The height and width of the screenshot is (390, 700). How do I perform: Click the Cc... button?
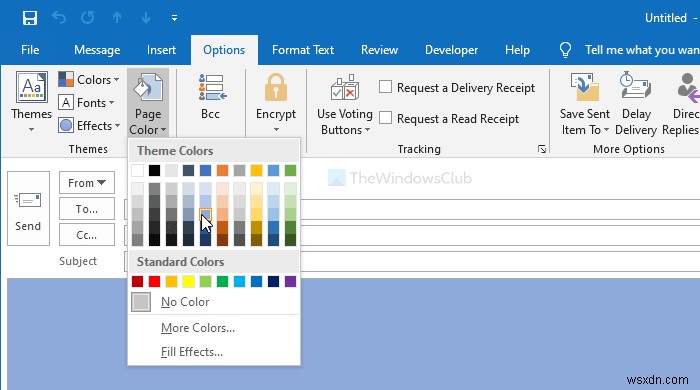pos(87,235)
